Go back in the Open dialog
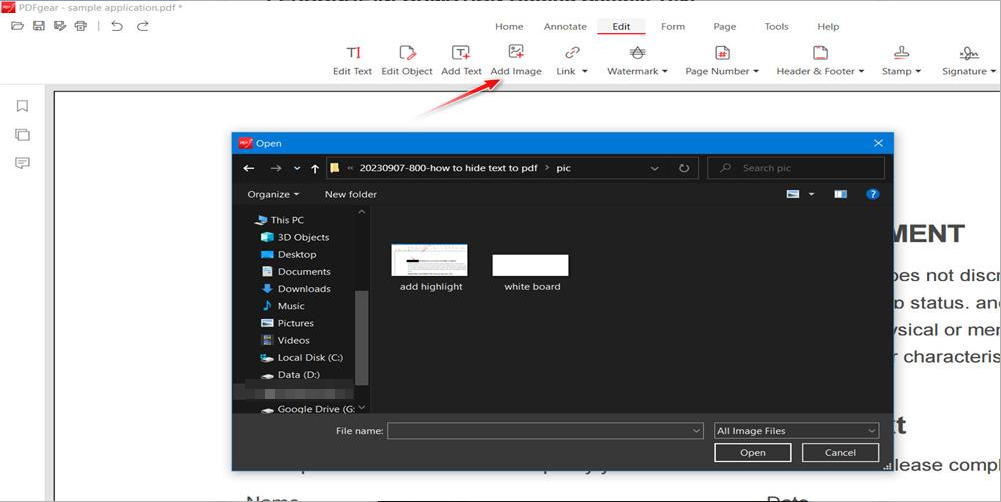 point(249,169)
